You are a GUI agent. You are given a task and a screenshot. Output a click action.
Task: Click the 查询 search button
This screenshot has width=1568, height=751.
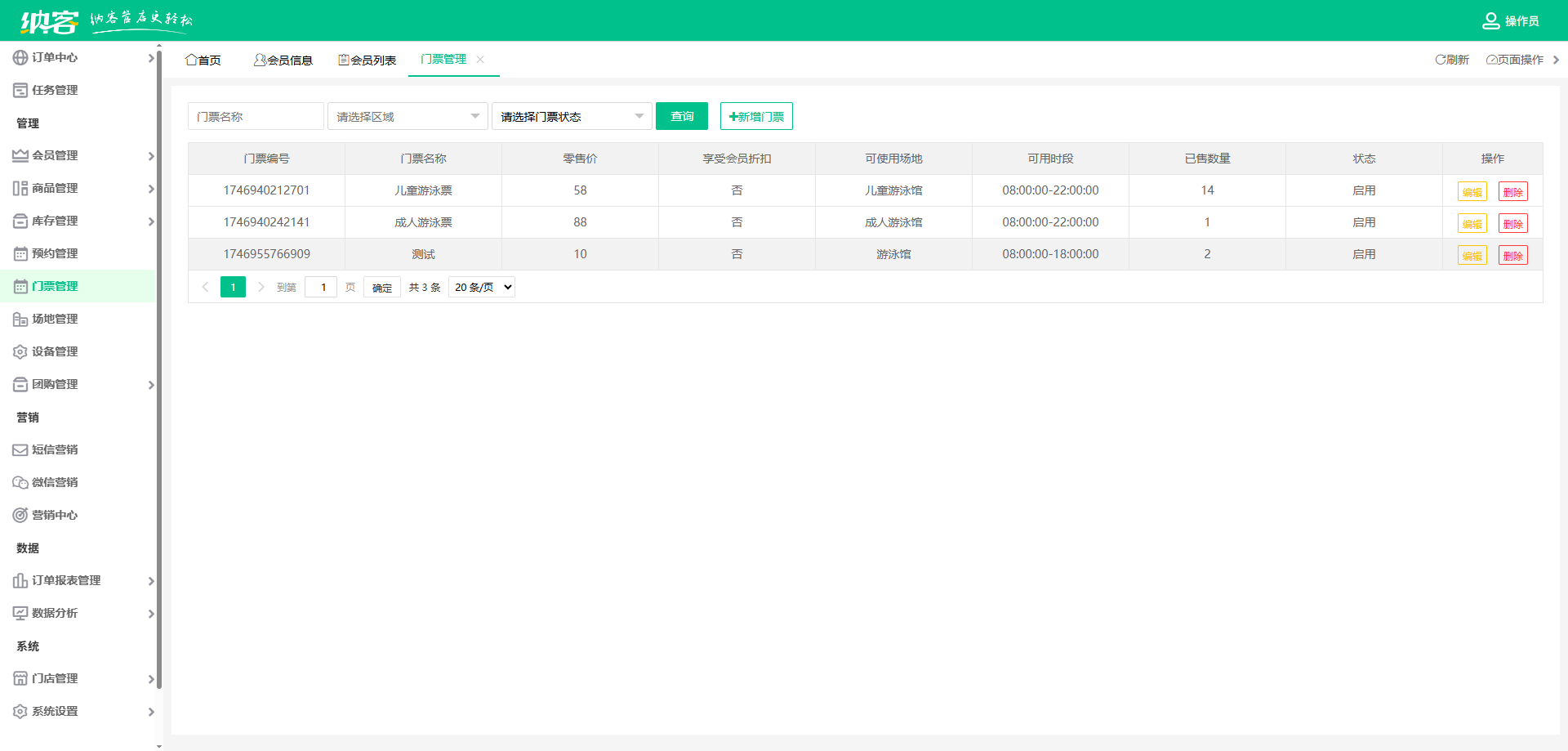[x=681, y=116]
